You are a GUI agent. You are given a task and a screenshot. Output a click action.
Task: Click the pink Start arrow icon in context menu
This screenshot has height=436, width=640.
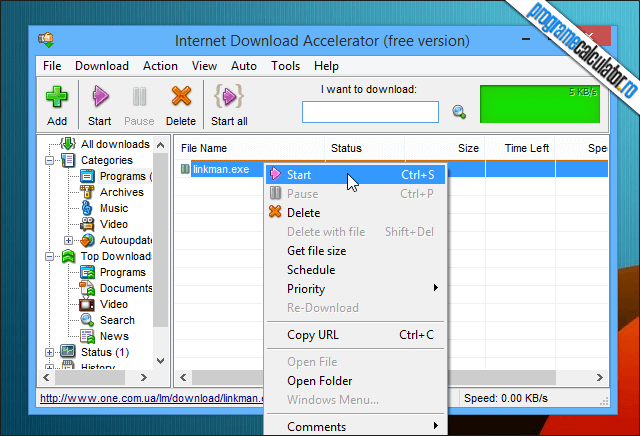tap(276, 174)
